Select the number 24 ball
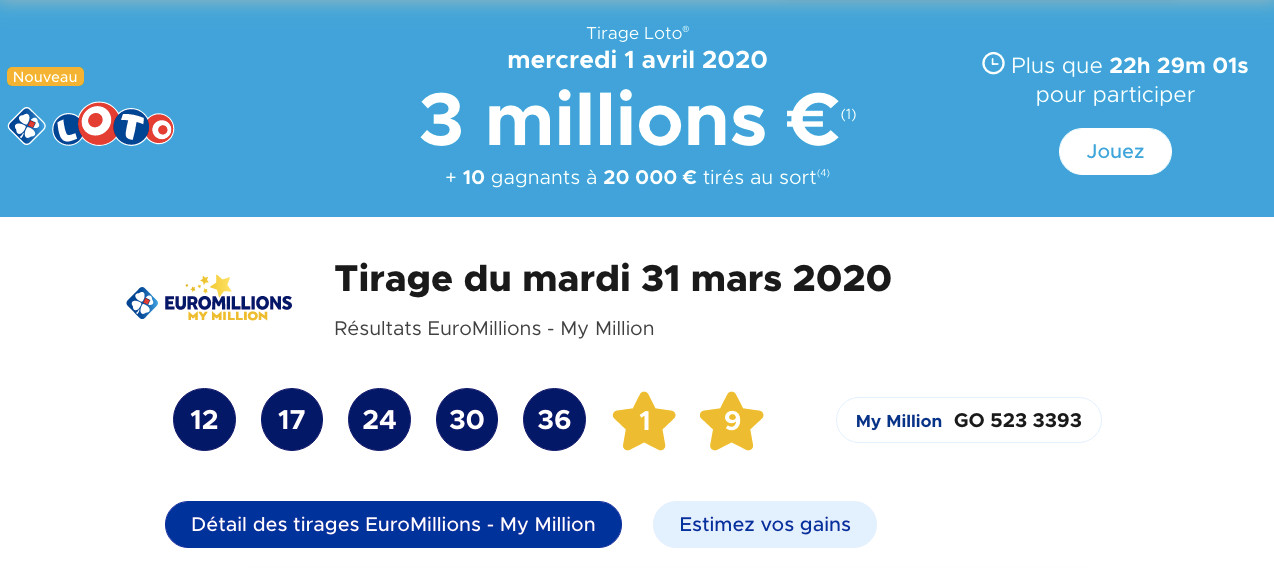The image size is (1274, 568). (x=379, y=420)
